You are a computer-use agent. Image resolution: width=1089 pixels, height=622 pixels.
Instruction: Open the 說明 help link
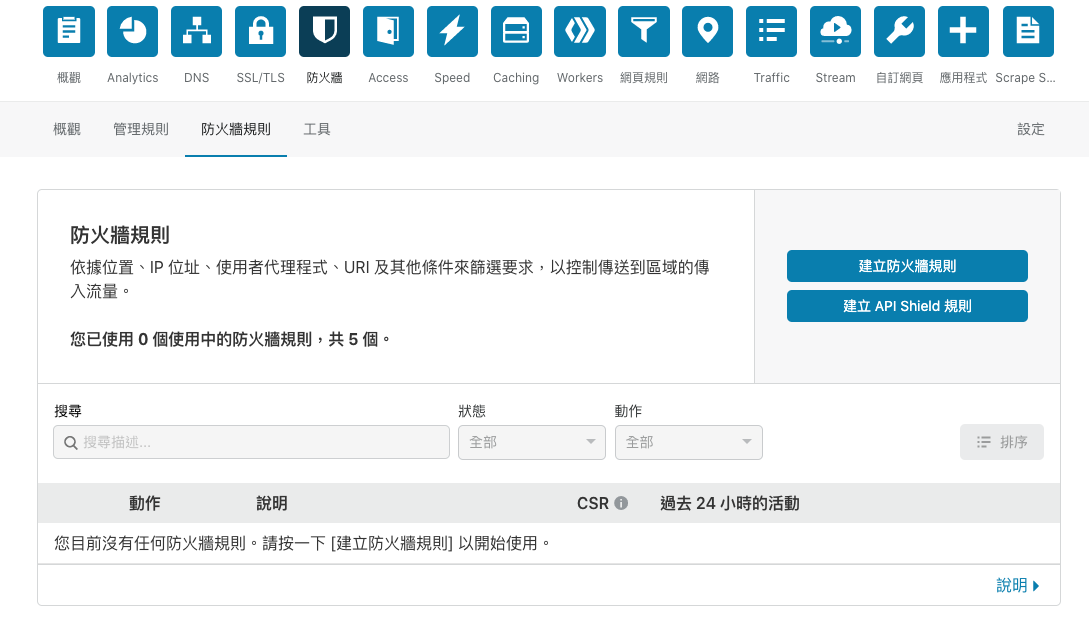click(1018, 585)
